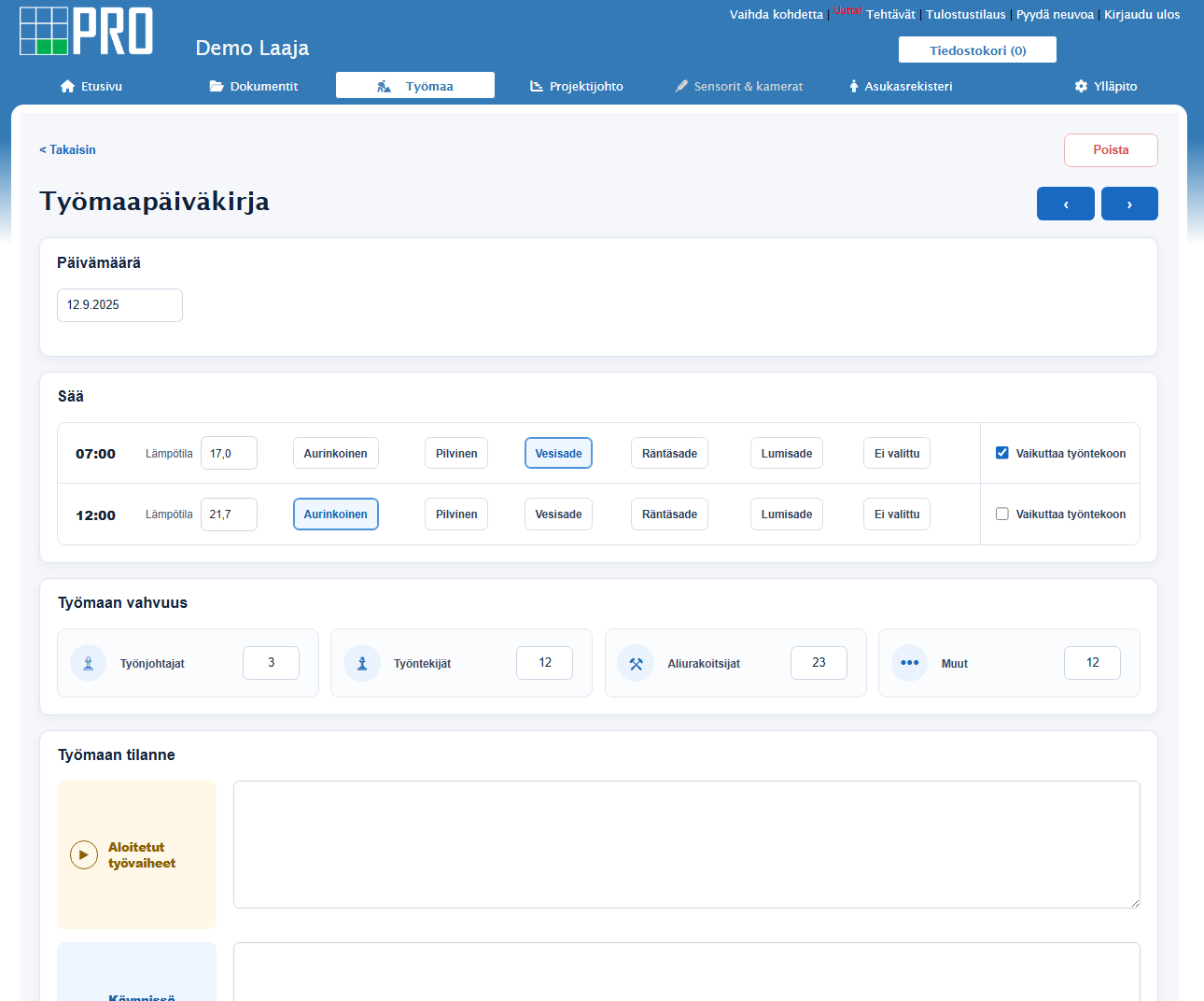Viewport: 1204px width, 1001px height.
Task: Go to previous diary entry arrow
Action: tap(1066, 204)
